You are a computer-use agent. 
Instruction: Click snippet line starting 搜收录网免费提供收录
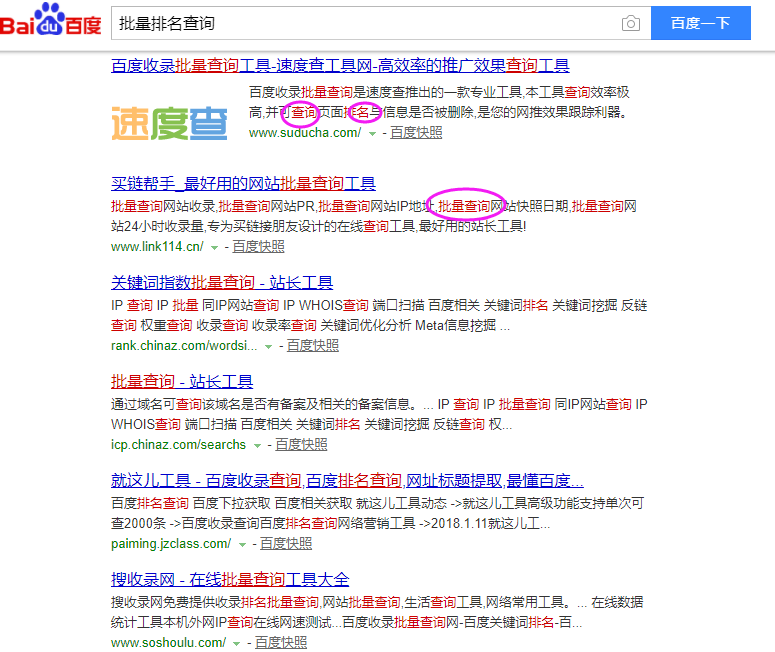377,602
